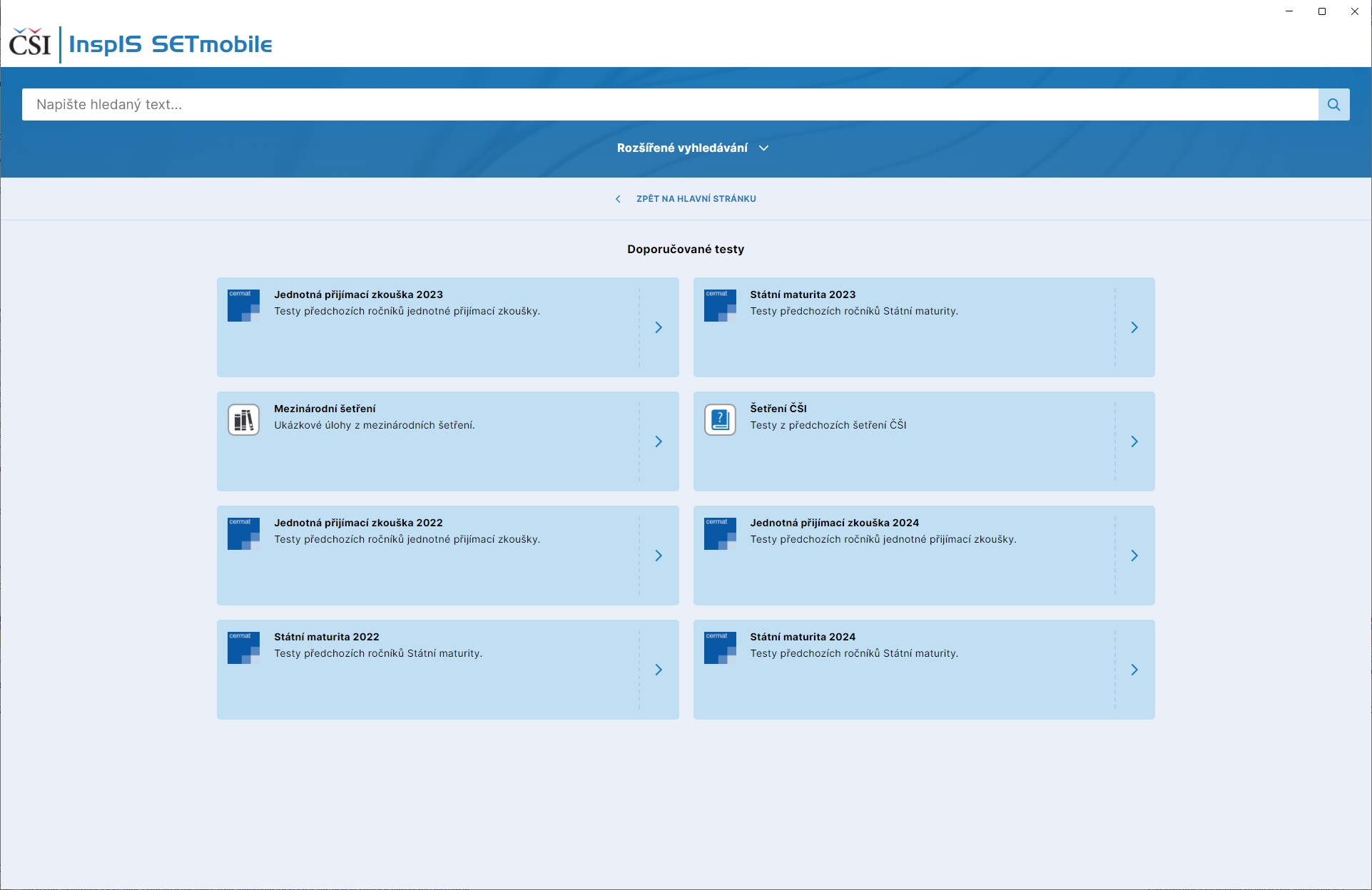Click the Cermat icon for Státní maturita 2022
Screen dimensions: 1372x890
[243, 648]
